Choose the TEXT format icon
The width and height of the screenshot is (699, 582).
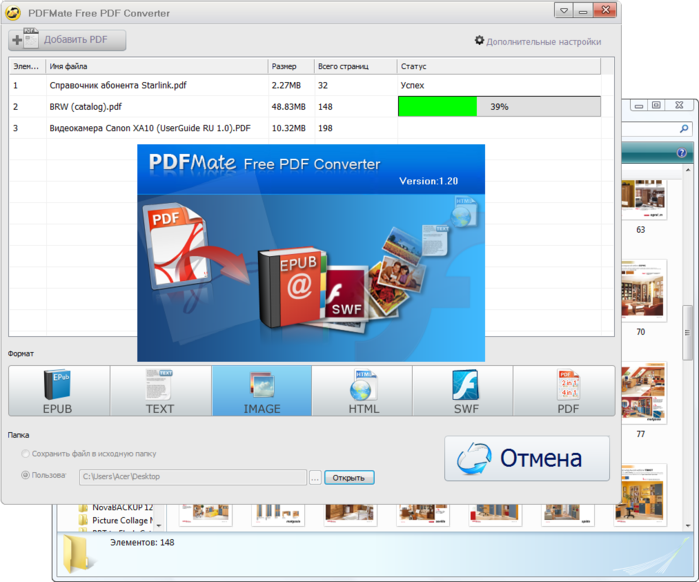(160, 390)
